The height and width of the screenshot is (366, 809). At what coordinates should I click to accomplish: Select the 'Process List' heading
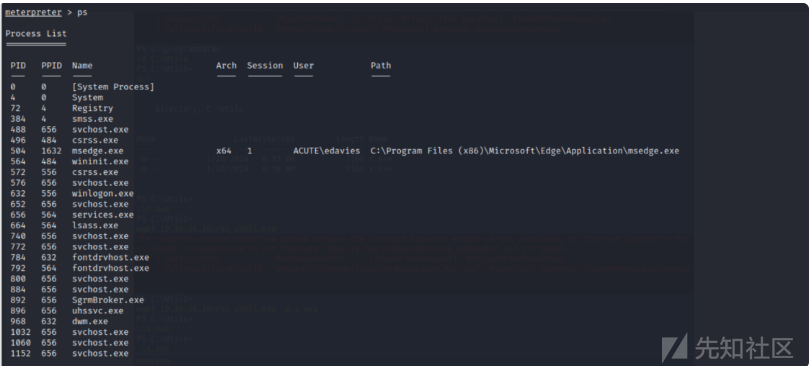click(36, 34)
